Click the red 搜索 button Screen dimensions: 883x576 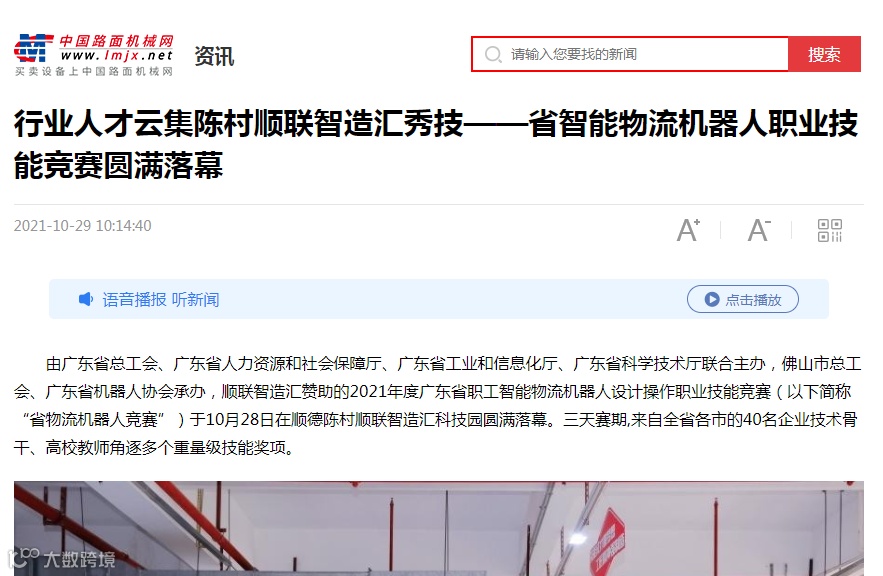click(x=824, y=54)
